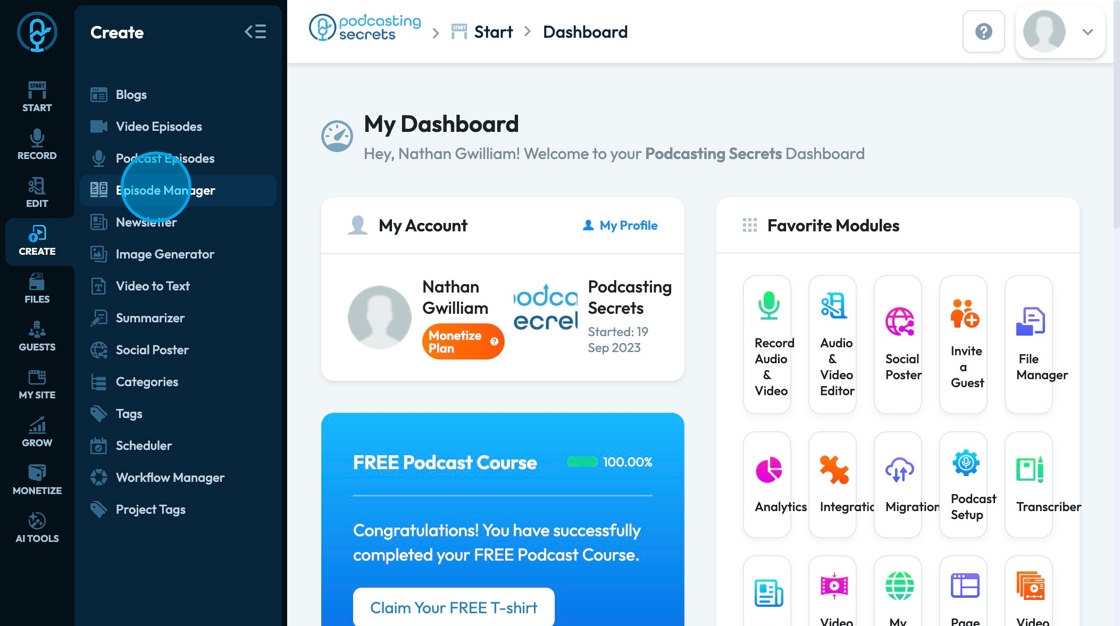Click the My Dashboard gauge icon
1120x626 pixels.
click(337, 136)
